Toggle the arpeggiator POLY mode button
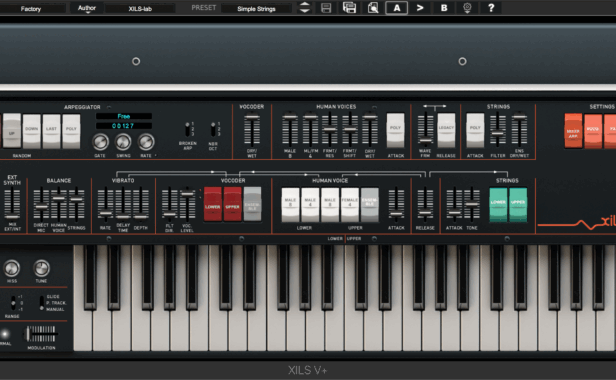This screenshot has height=380, width=616. (71, 131)
